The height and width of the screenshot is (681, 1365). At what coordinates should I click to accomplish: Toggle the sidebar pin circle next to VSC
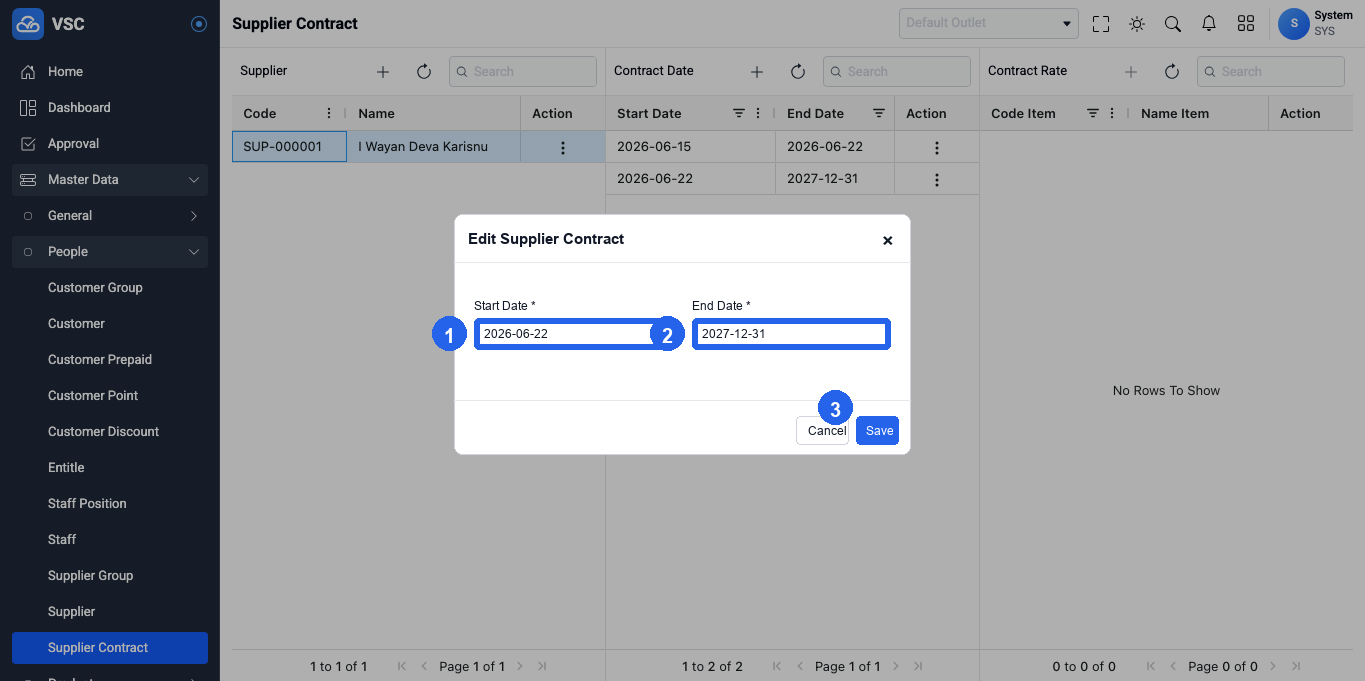(199, 24)
